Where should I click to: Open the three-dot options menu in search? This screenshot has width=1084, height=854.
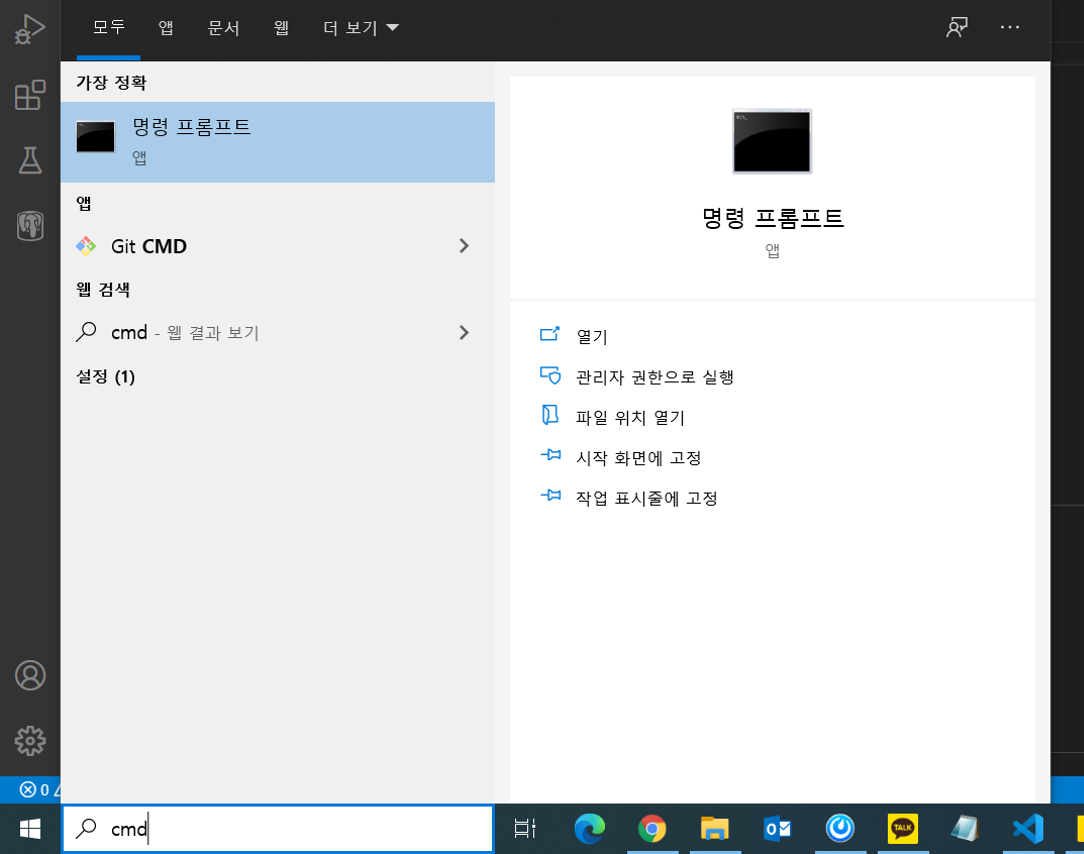tap(1010, 28)
